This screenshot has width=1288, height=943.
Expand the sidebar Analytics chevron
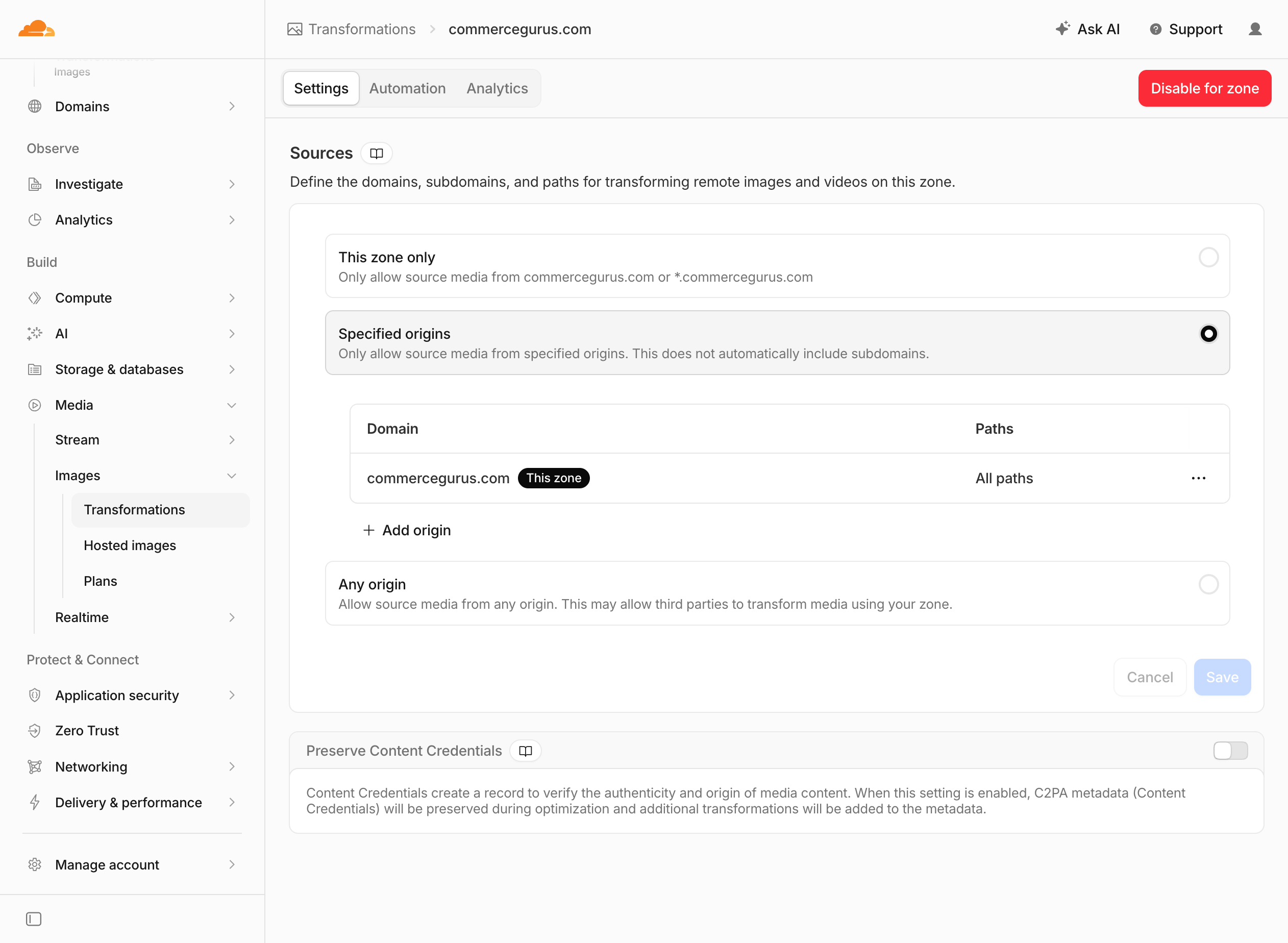point(232,220)
